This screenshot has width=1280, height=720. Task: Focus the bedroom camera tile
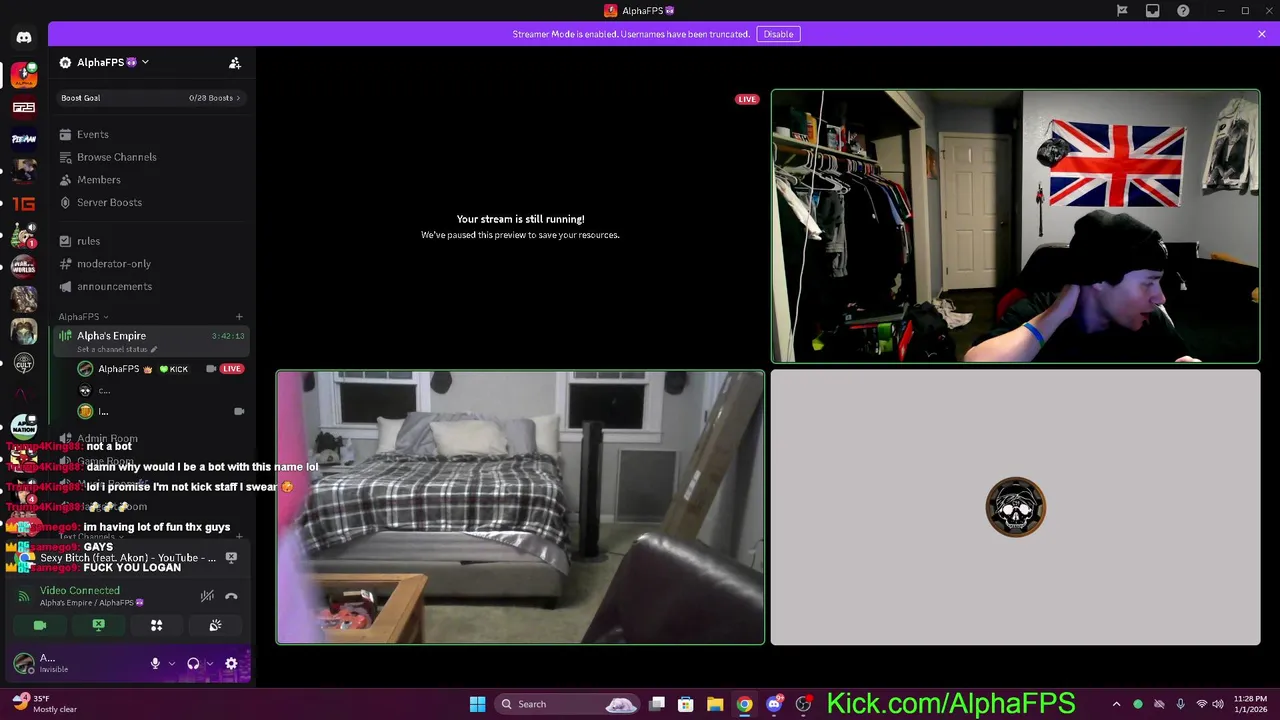click(520, 508)
